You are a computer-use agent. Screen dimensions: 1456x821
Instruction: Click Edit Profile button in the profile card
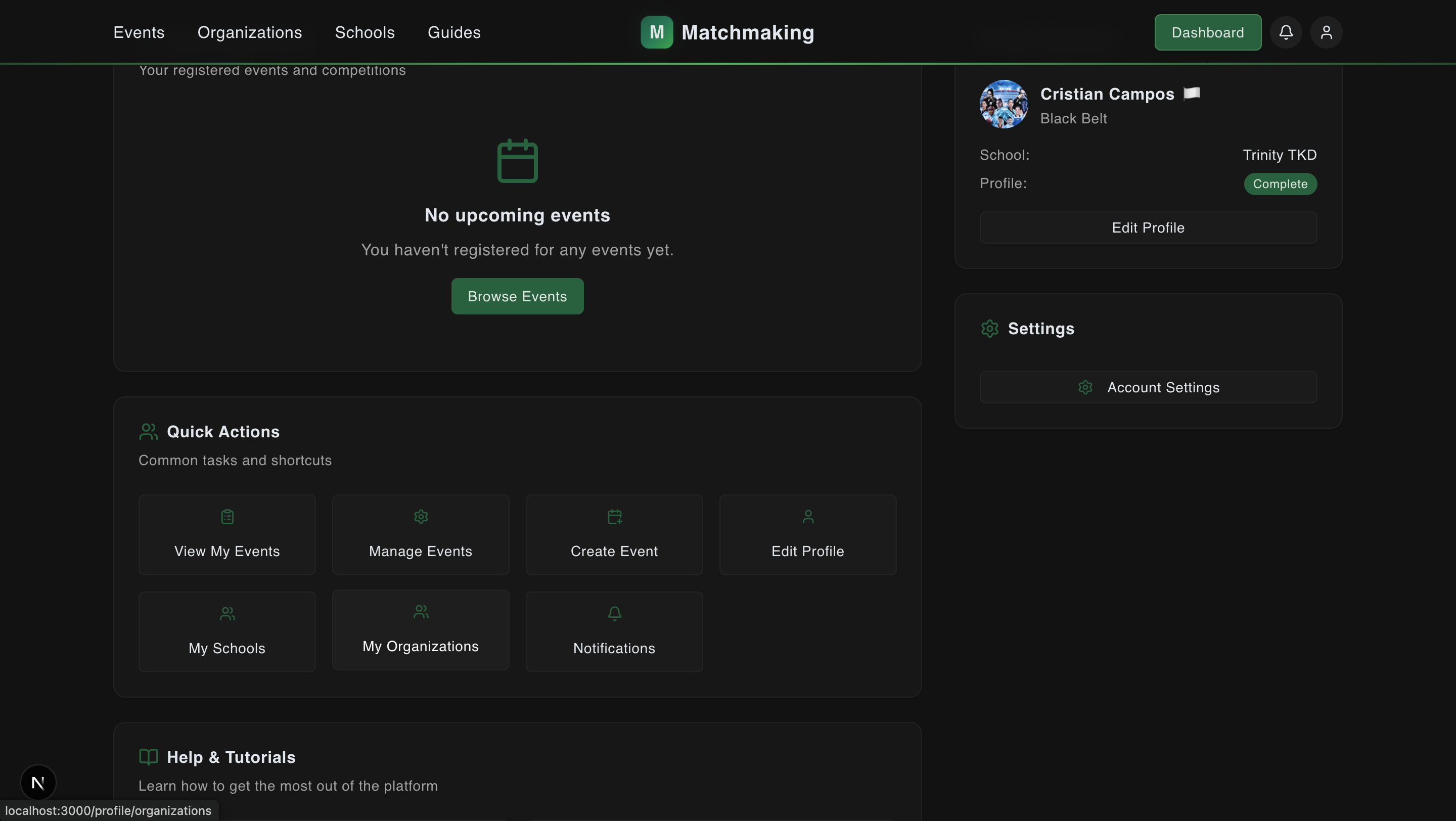click(1148, 227)
